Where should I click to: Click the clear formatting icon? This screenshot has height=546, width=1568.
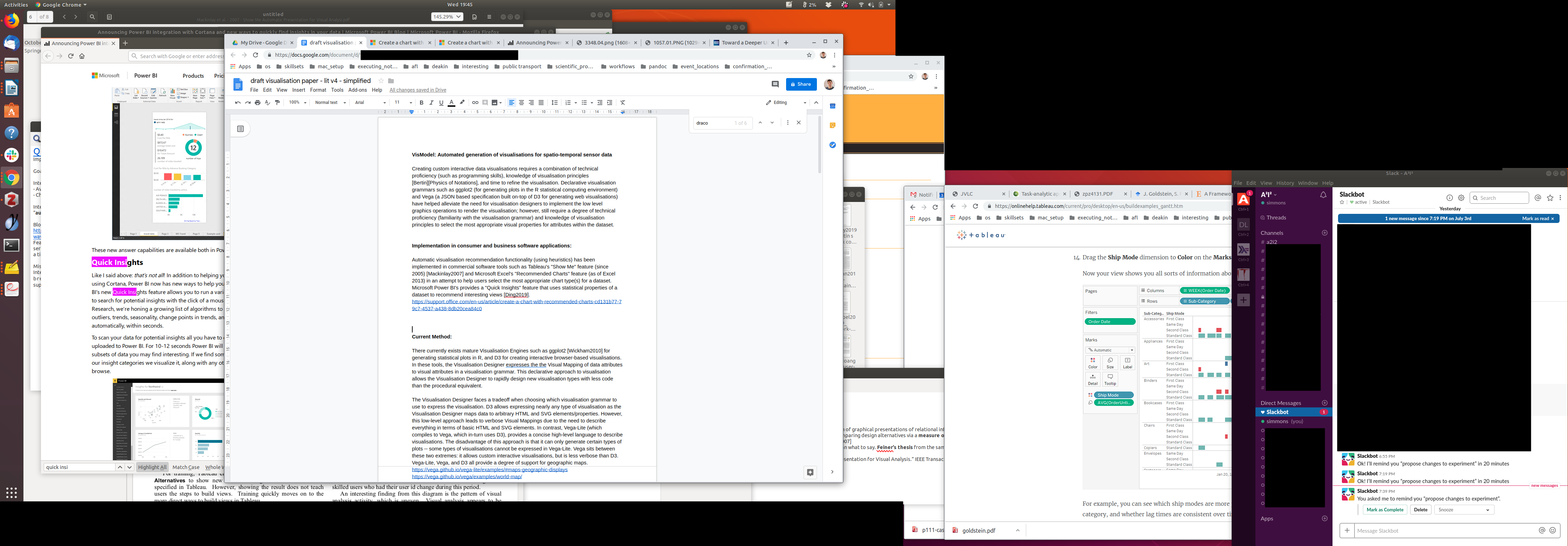[623, 103]
